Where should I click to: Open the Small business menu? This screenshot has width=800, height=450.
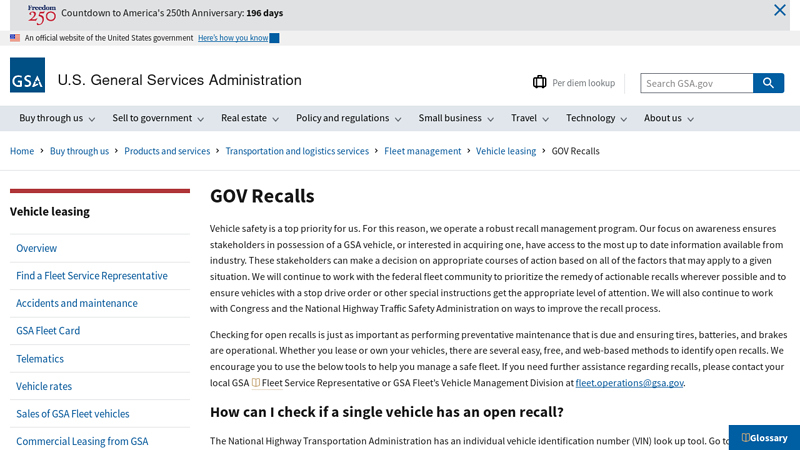point(450,118)
